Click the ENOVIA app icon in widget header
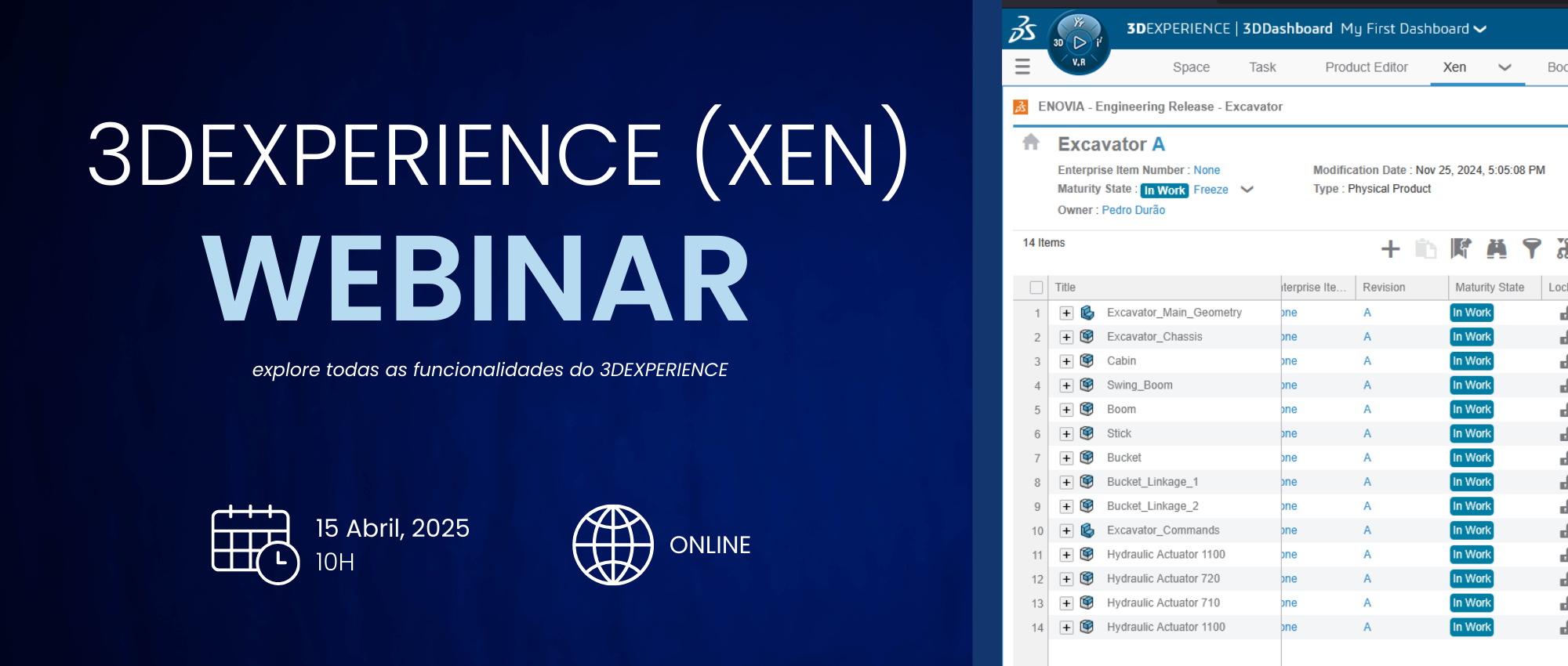This screenshot has width=1568, height=666. point(1021,107)
